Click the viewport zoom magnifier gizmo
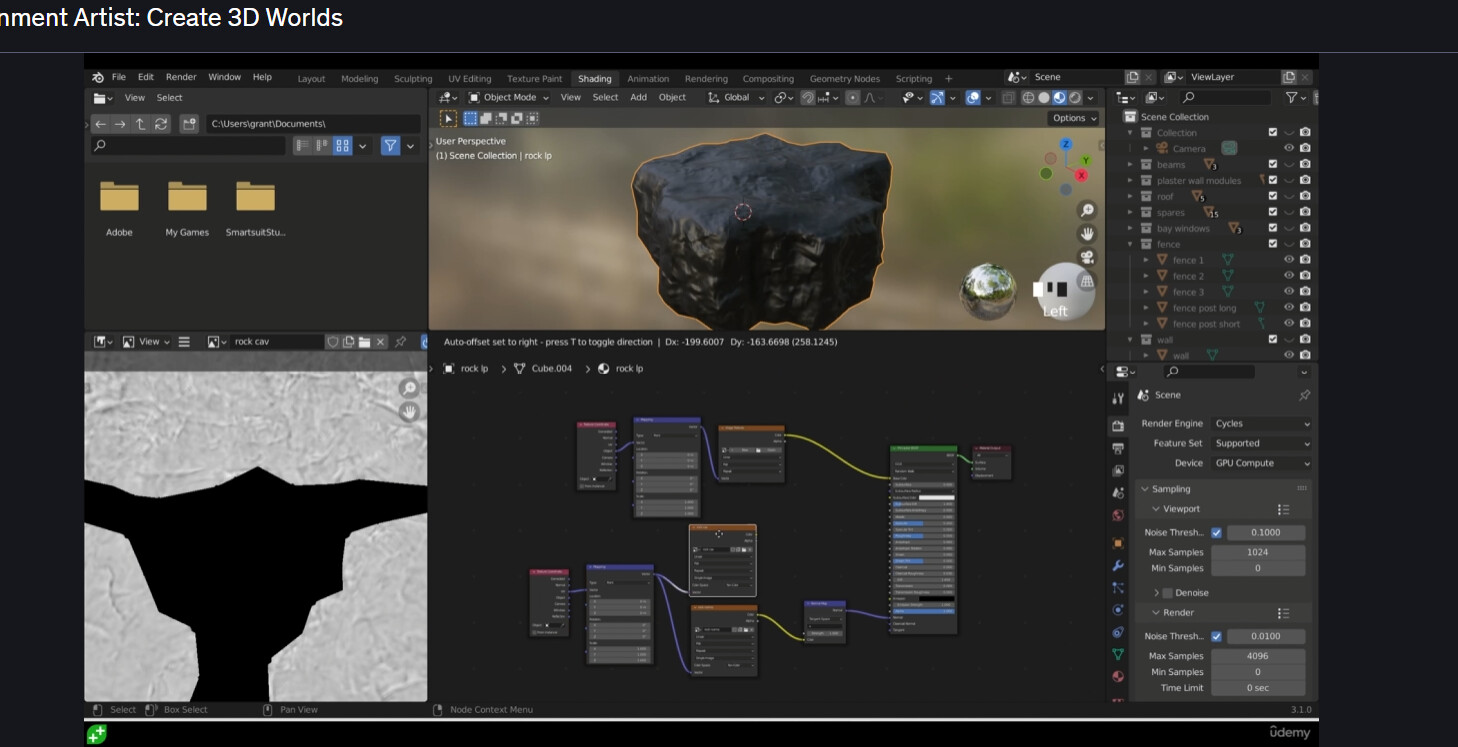Viewport: 1458px width, 747px height. click(1087, 210)
